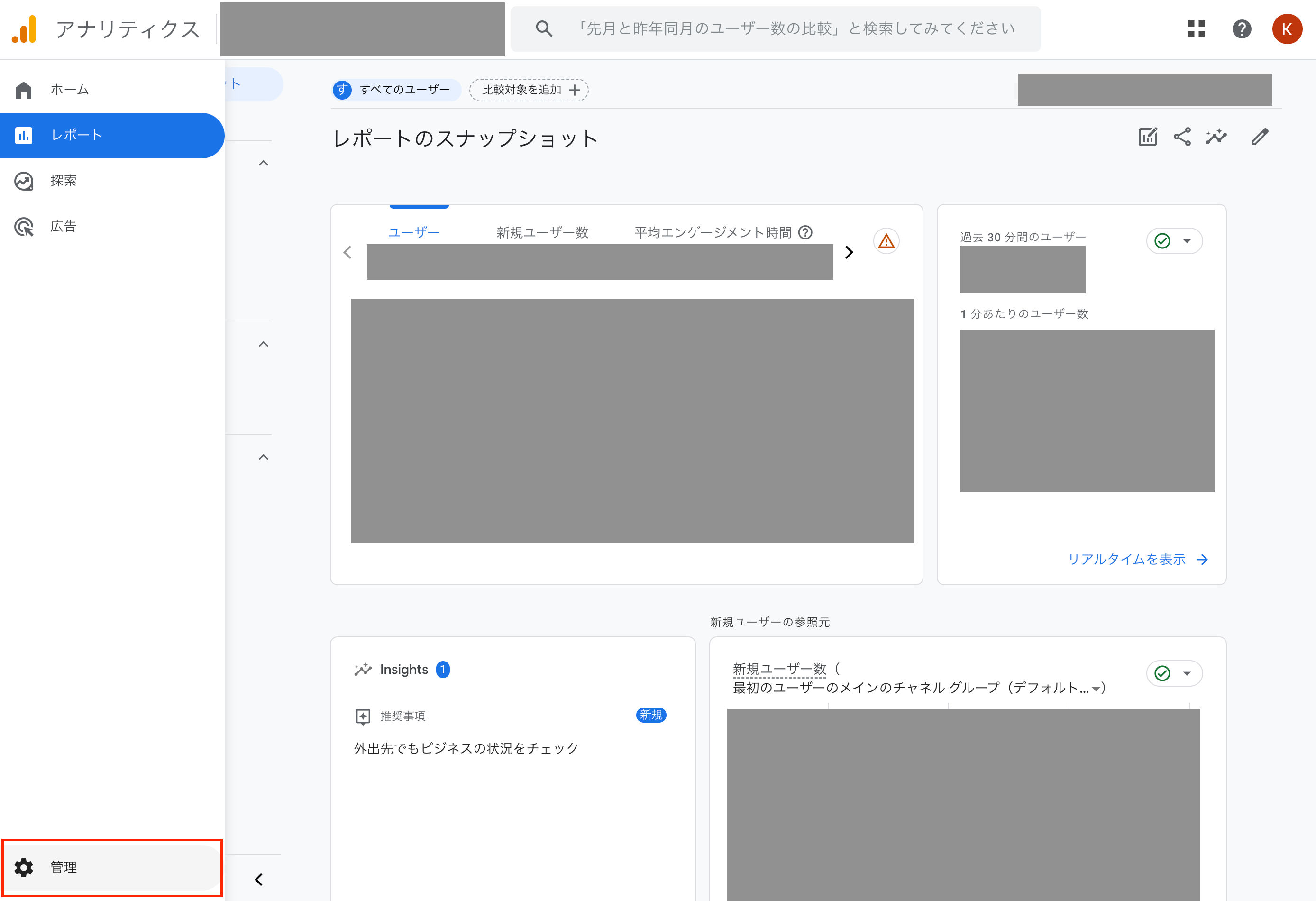Go to ホーム in the sidebar
This screenshot has height=901, width=1316.
click(x=112, y=90)
